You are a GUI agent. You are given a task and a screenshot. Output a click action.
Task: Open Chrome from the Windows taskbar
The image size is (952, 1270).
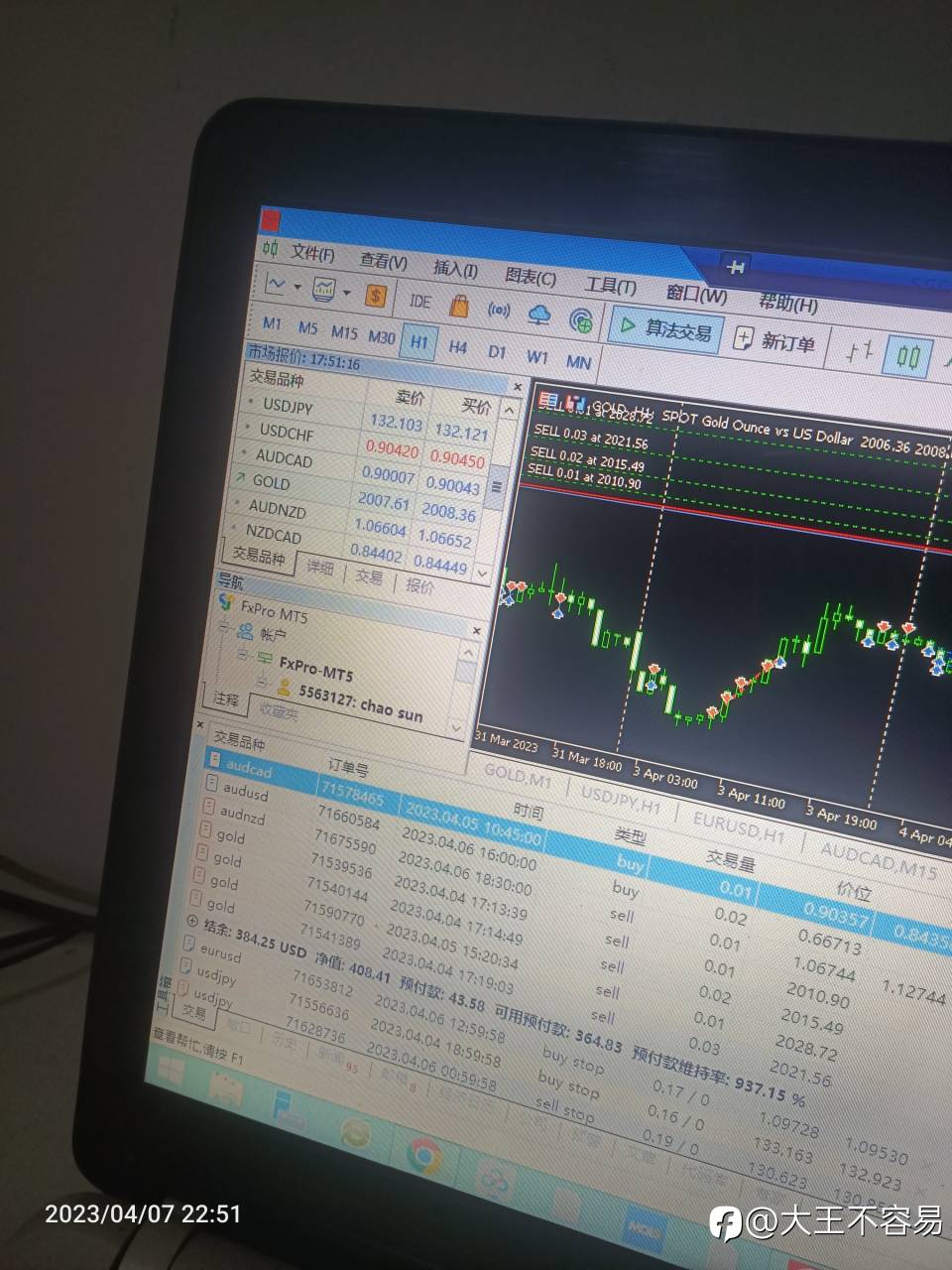[x=422, y=1155]
